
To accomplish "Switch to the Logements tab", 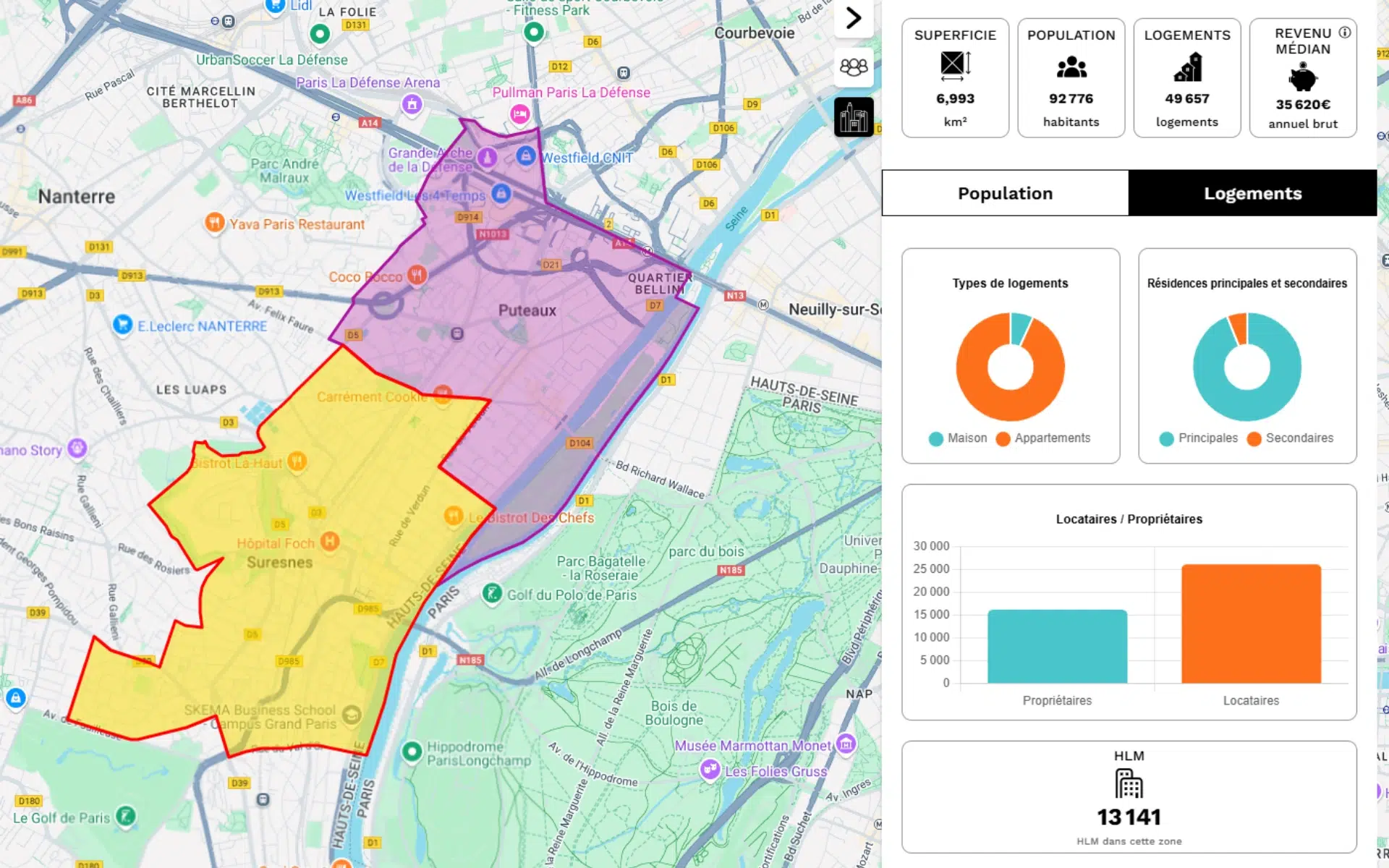I will (1252, 192).
